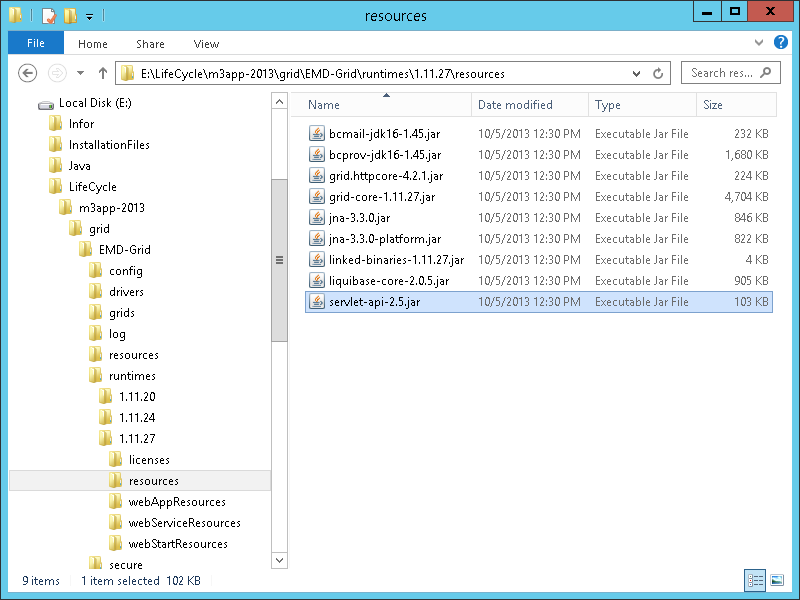Sort files by Size column header
The image size is (800, 600).
coord(713,105)
